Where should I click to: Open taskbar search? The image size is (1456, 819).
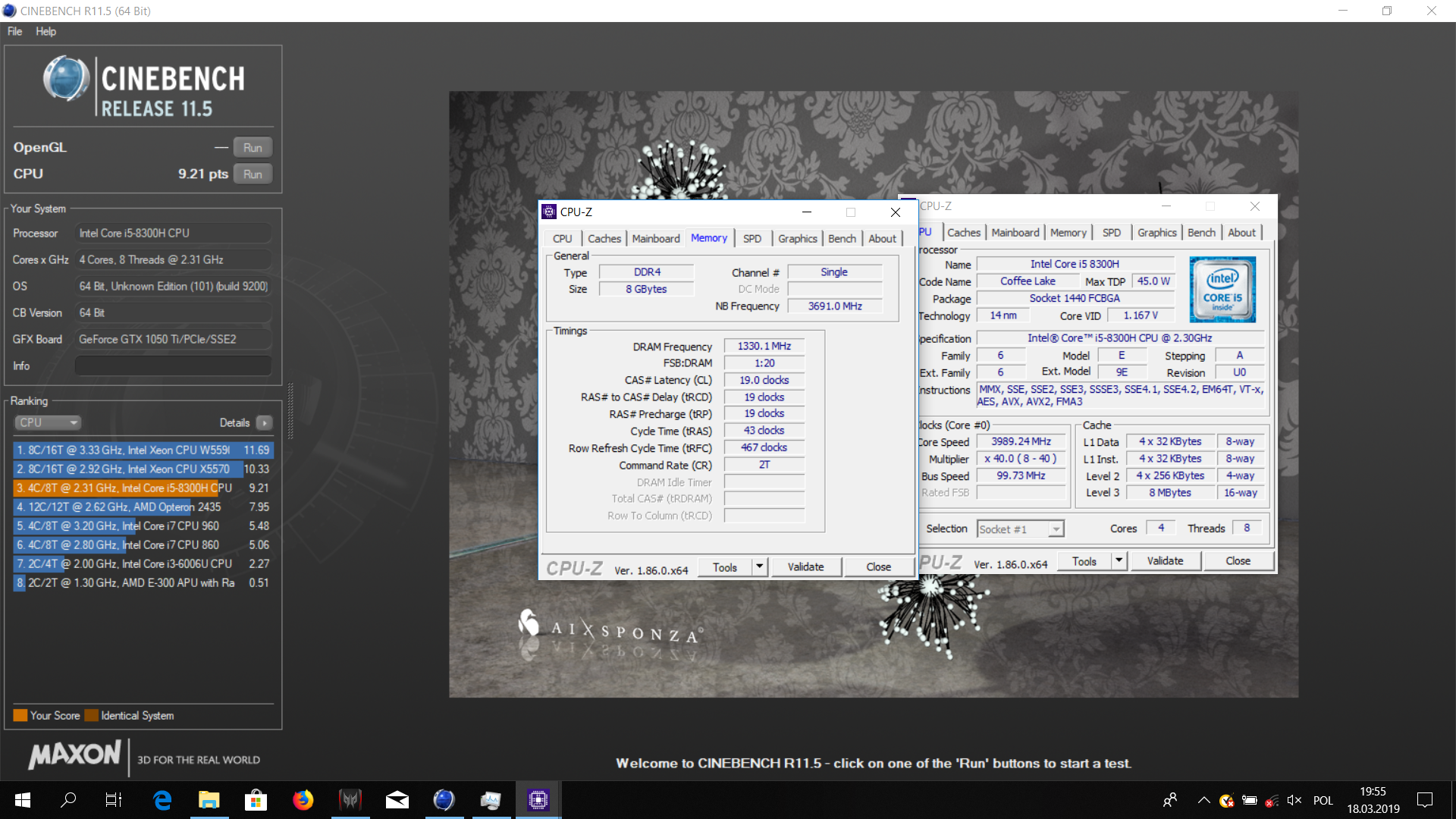[68, 799]
